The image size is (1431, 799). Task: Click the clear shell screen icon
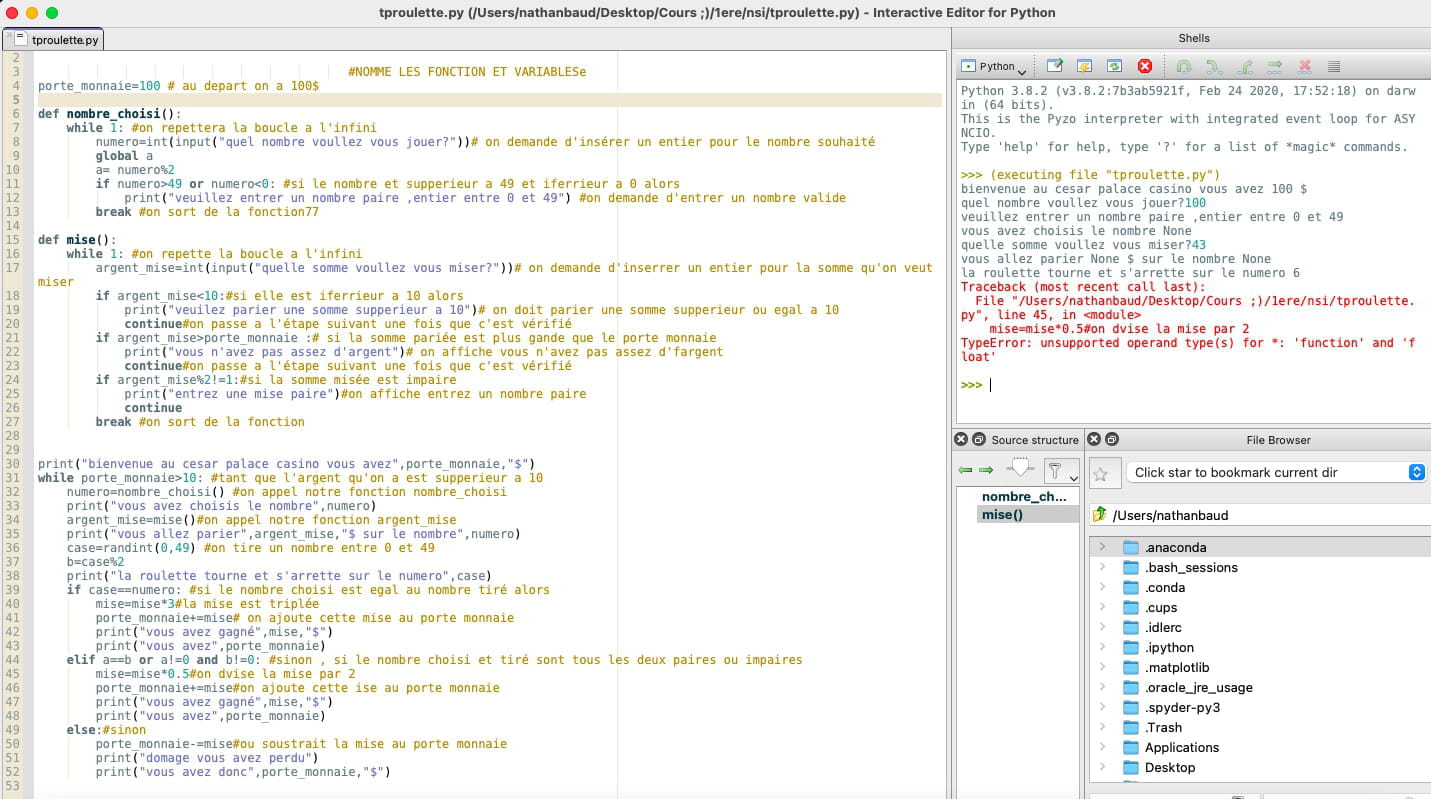1084,66
